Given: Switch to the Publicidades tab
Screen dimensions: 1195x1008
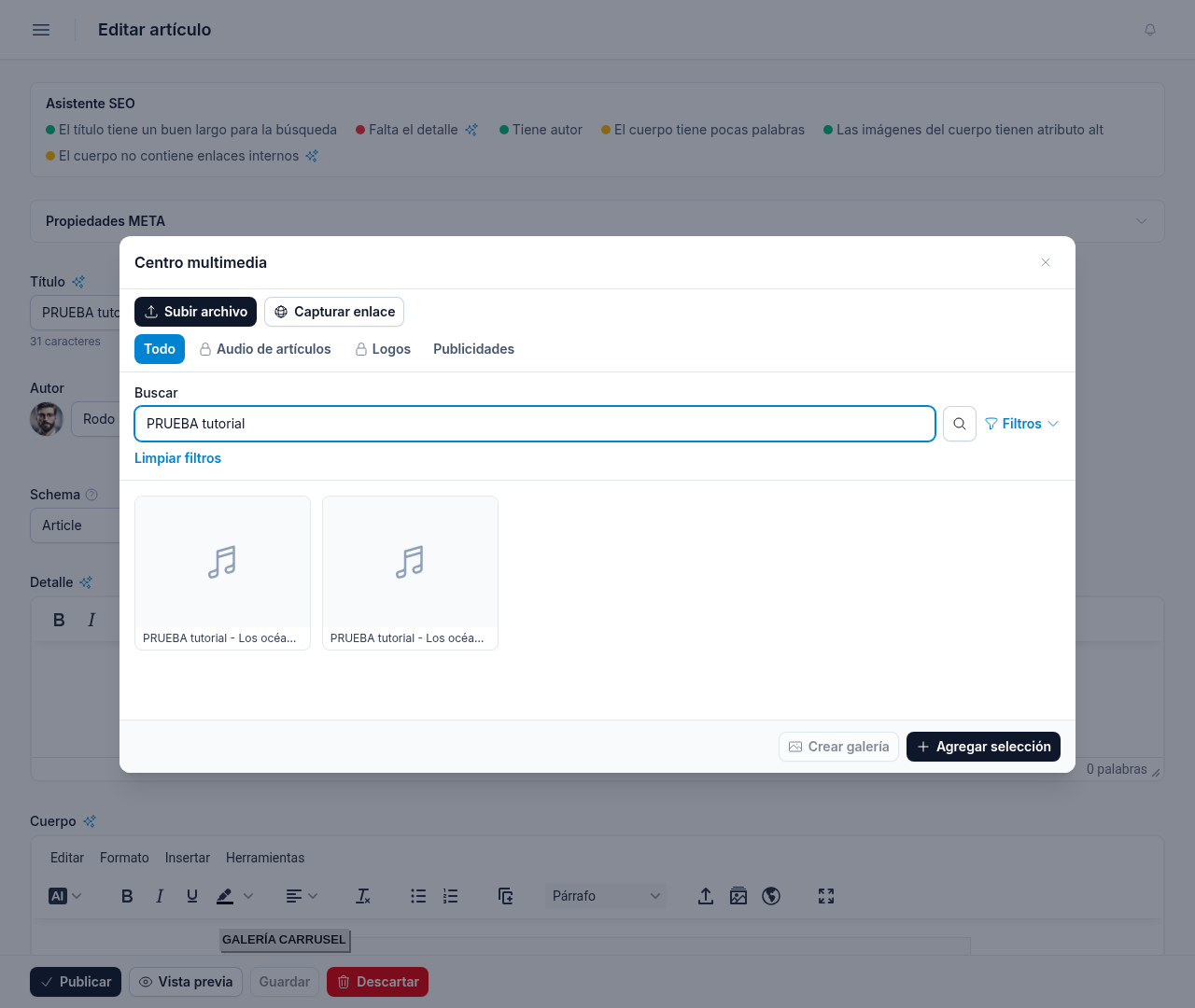Looking at the screenshot, I should [x=473, y=349].
